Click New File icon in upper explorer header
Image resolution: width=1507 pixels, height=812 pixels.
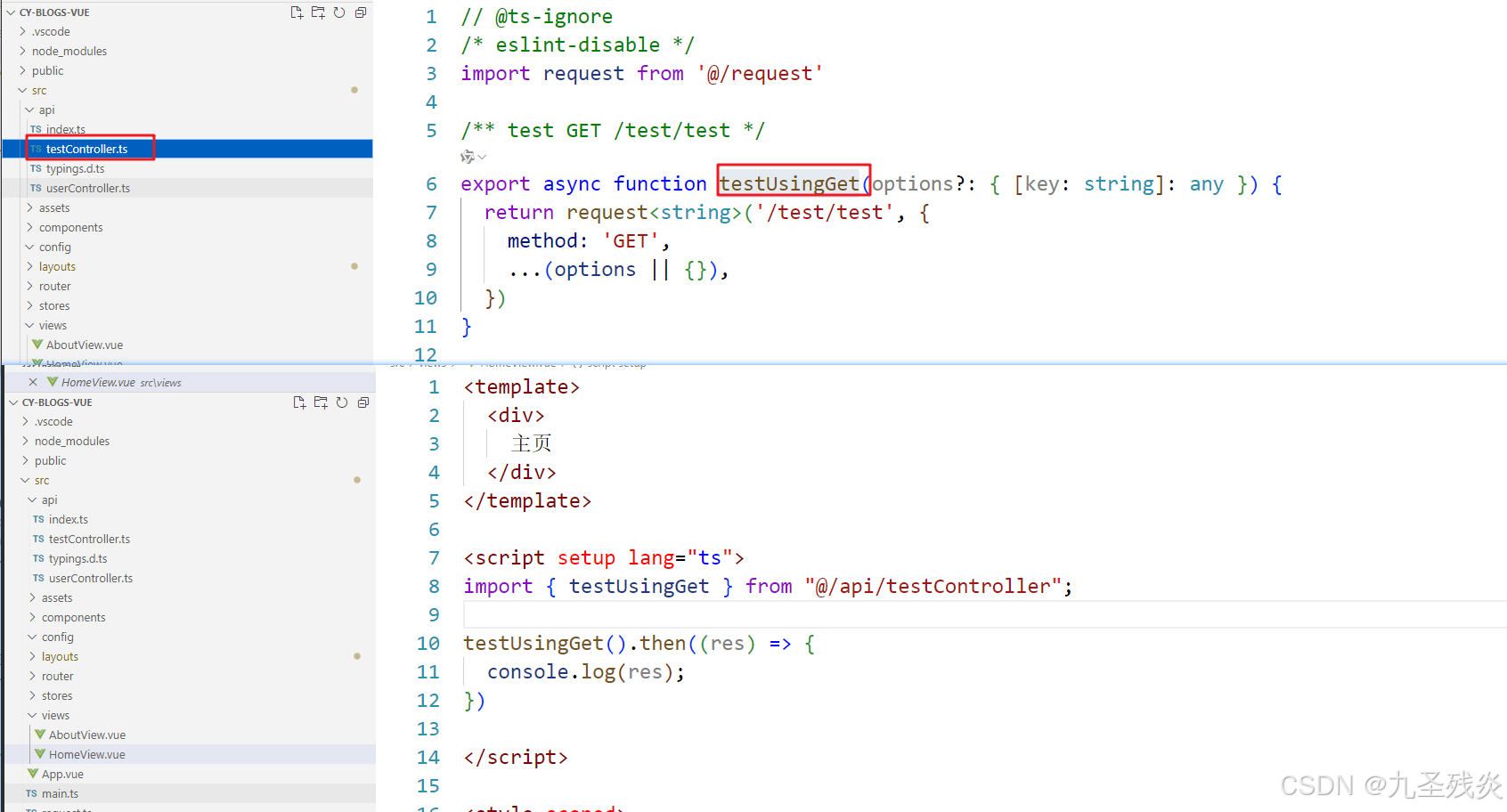[x=297, y=12]
